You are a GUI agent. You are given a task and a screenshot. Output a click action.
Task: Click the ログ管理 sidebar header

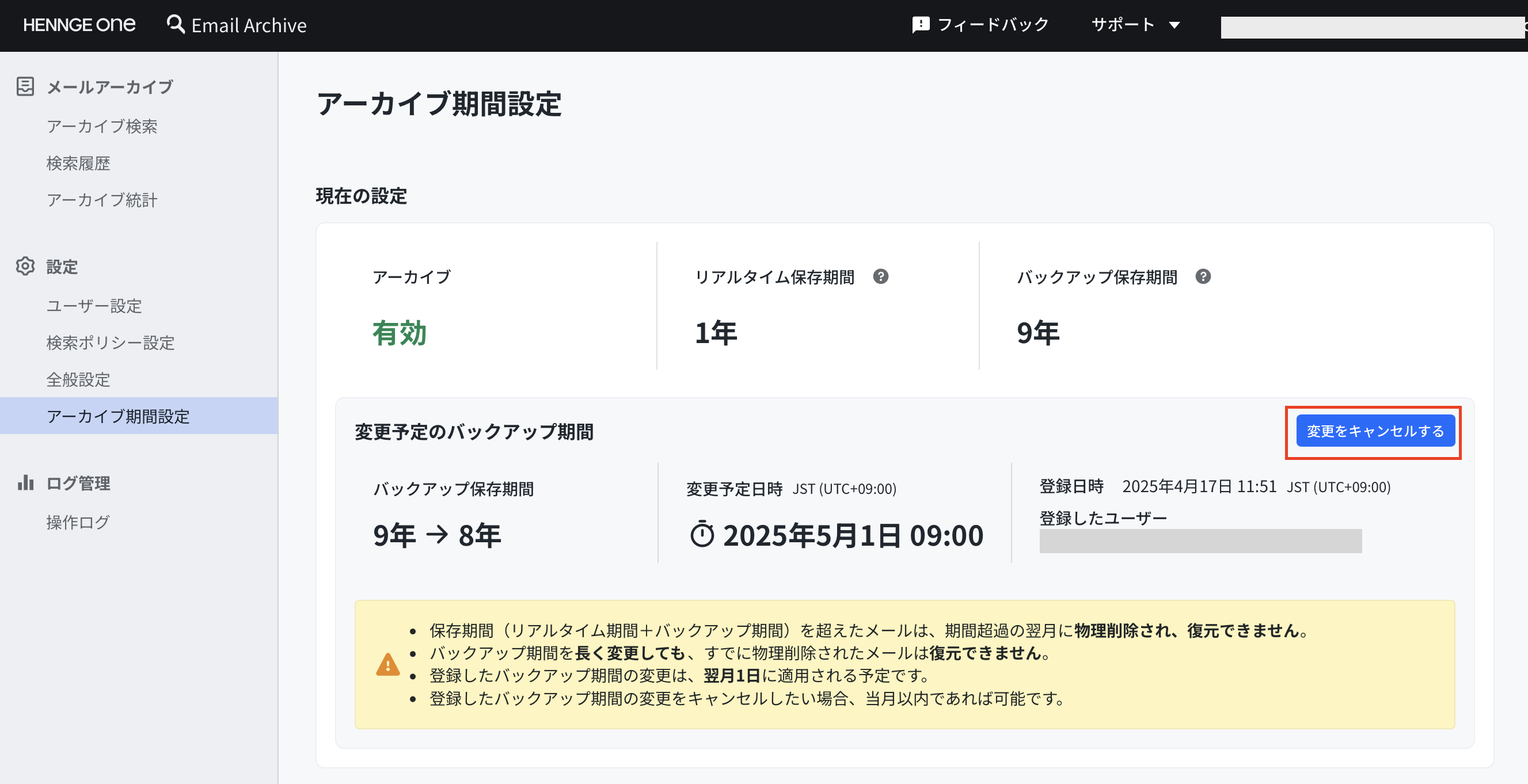tap(78, 484)
